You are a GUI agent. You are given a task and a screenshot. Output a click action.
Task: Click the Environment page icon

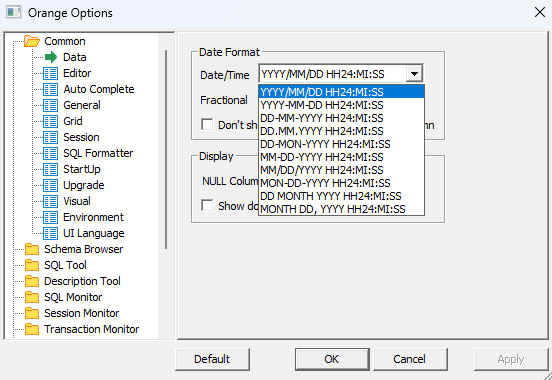pyautogui.click(x=50, y=217)
